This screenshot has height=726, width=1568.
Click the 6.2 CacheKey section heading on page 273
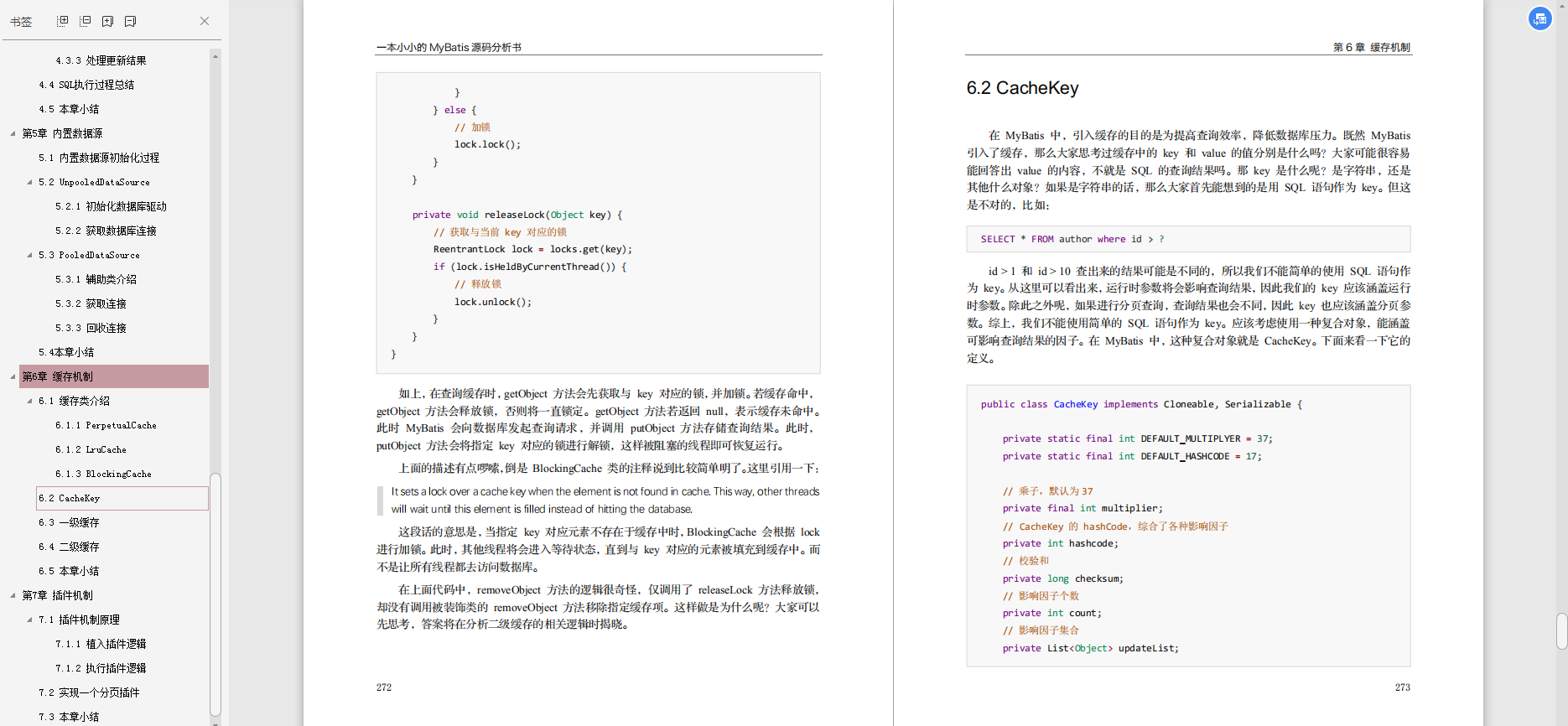tap(1022, 88)
